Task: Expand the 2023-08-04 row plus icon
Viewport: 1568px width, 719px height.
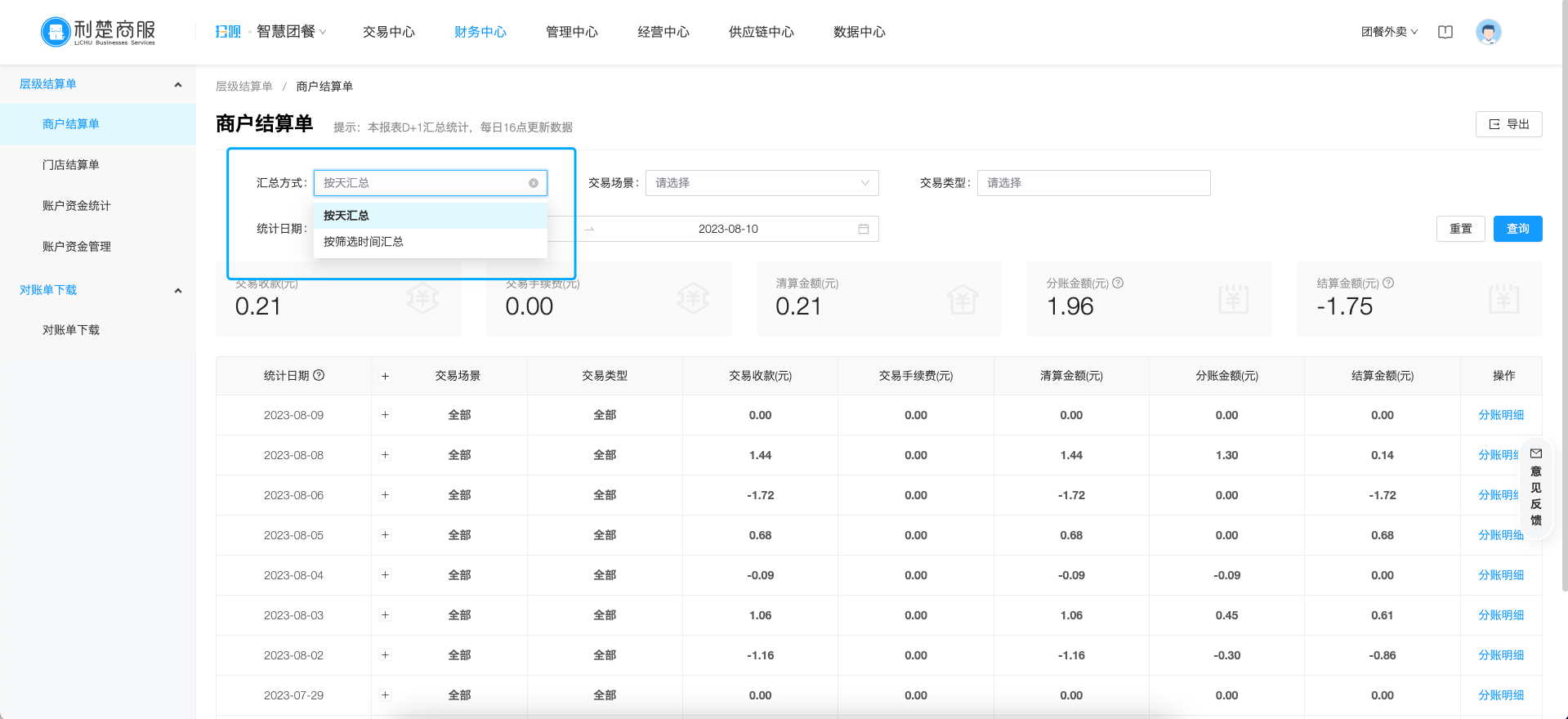Action: (386, 575)
